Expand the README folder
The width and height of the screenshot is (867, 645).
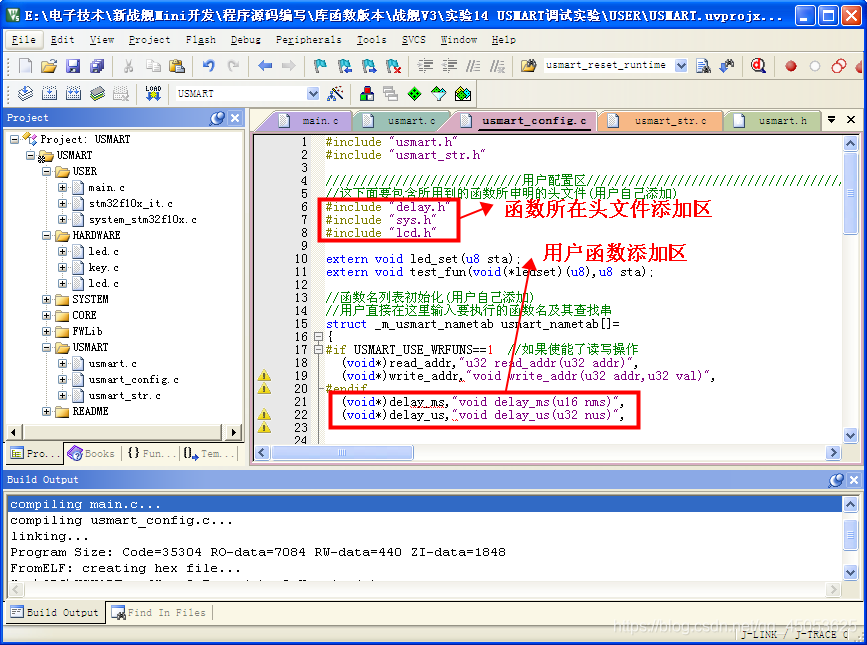point(46,412)
